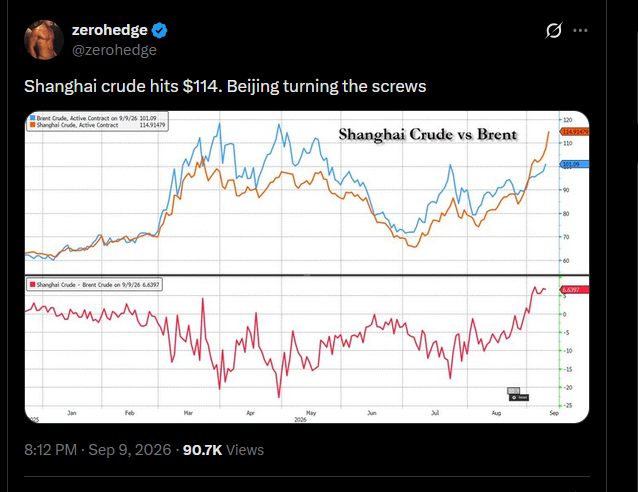Viewport: 638px width, 492px height.
Task: Click the orange 114.91 price tag on chart
Action: point(574,132)
